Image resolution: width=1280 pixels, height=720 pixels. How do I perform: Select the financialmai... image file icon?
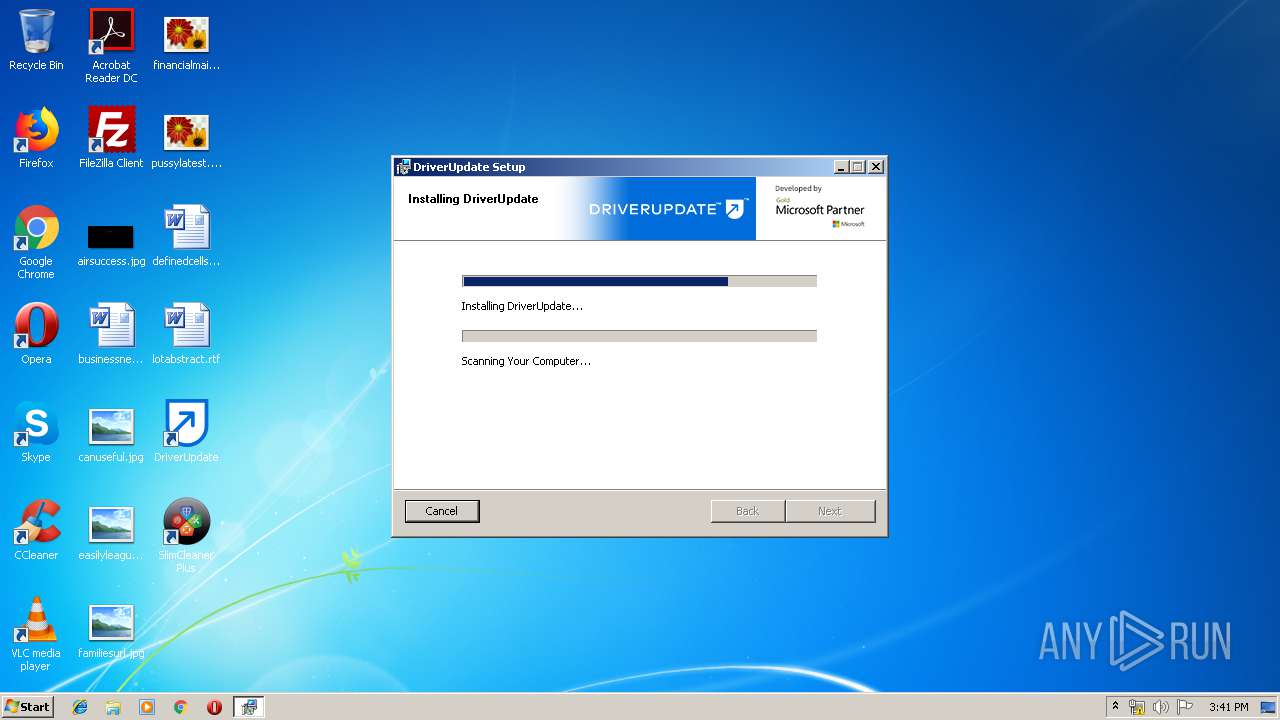[186, 41]
